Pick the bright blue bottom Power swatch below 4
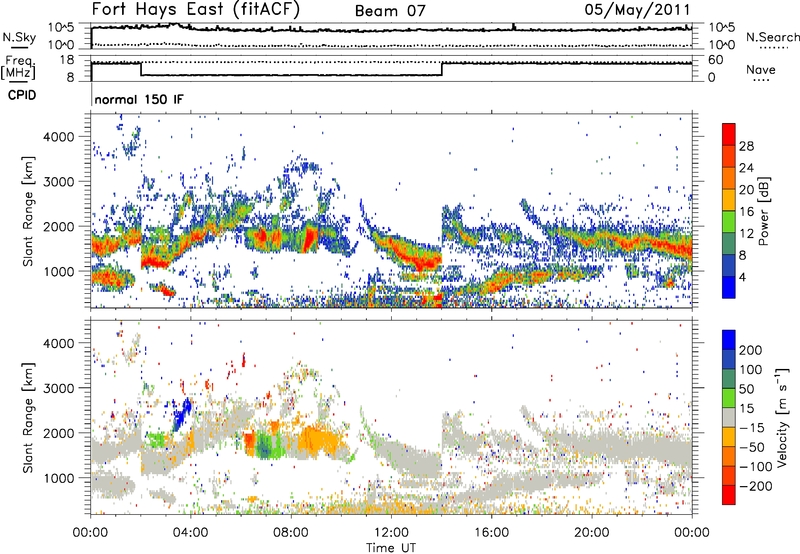The image size is (800, 554). 729,287
